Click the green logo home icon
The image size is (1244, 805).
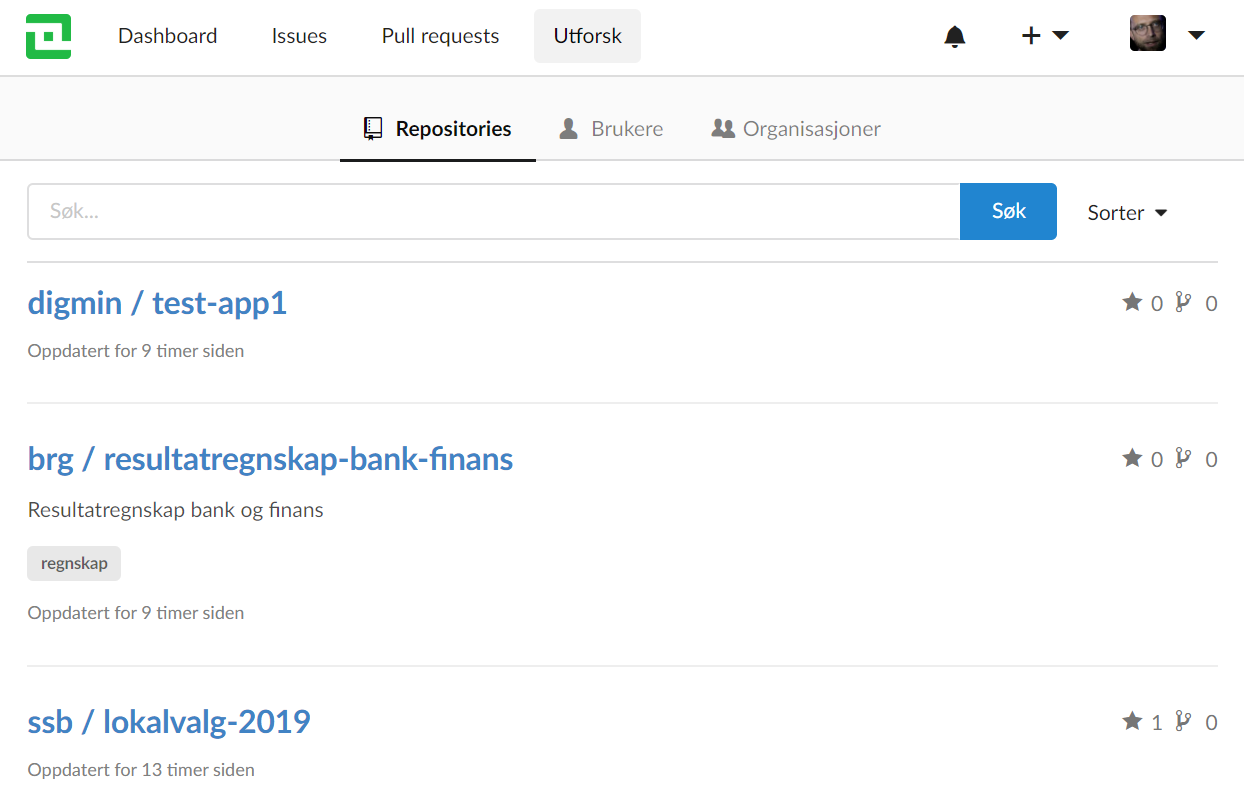(x=48, y=36)
